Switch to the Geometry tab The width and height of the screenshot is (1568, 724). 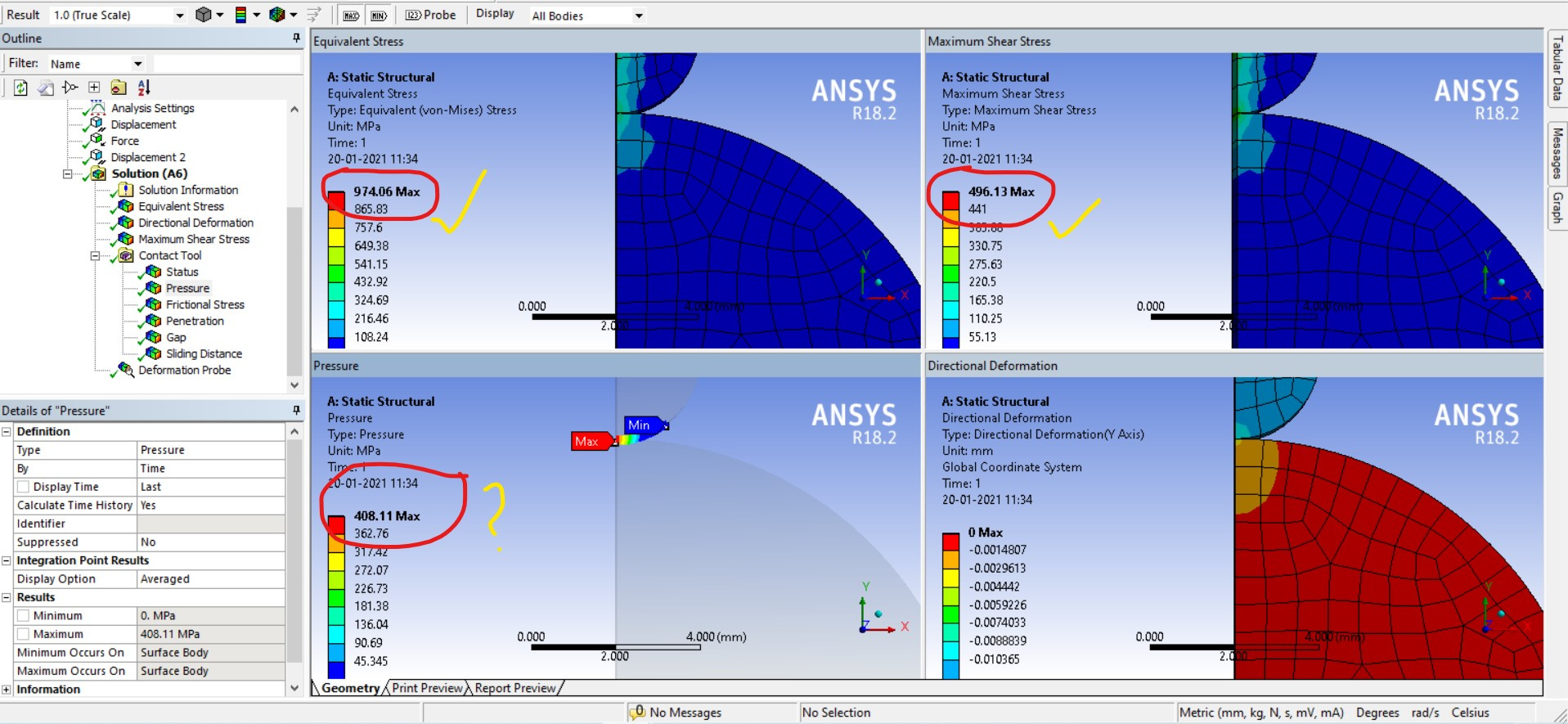[350, 688]
